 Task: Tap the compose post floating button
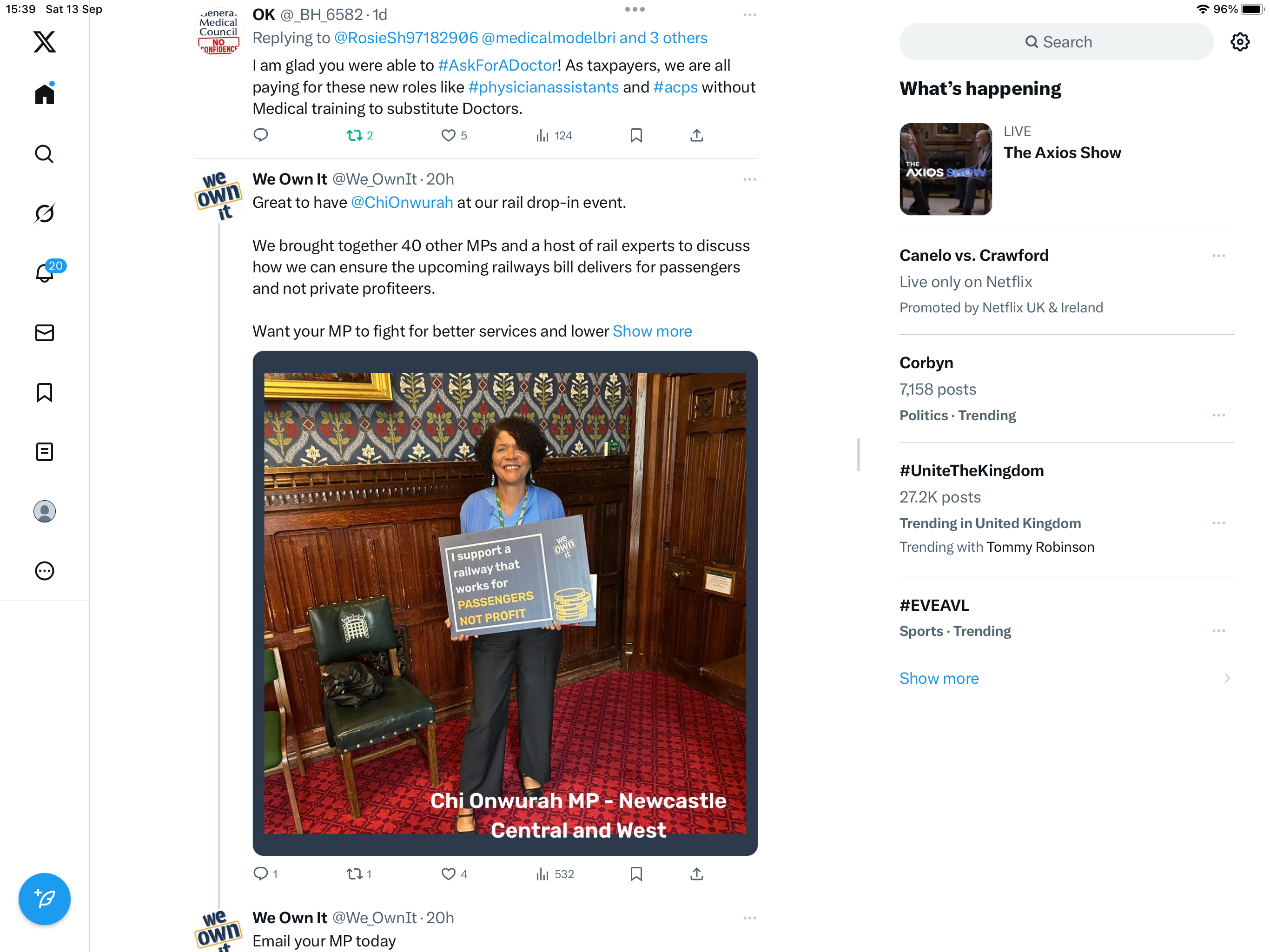(44, 899)
